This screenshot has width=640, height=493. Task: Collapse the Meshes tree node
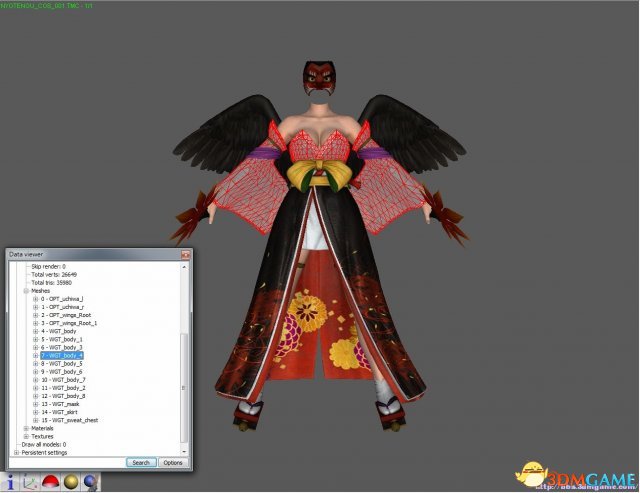tap(26, 291)
